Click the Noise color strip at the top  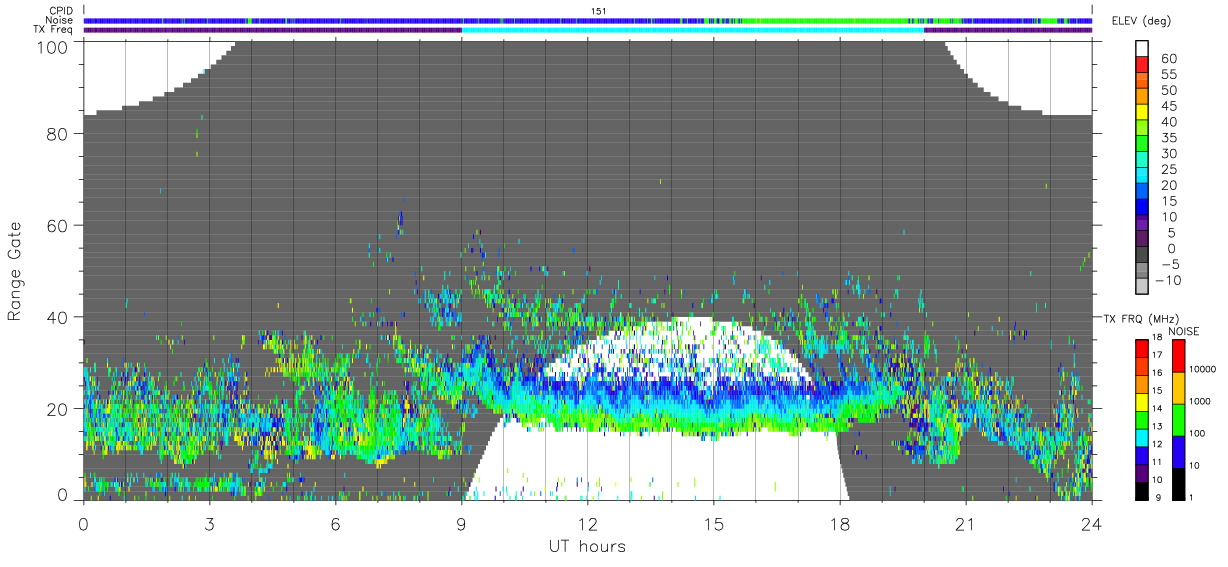(588, 20)
